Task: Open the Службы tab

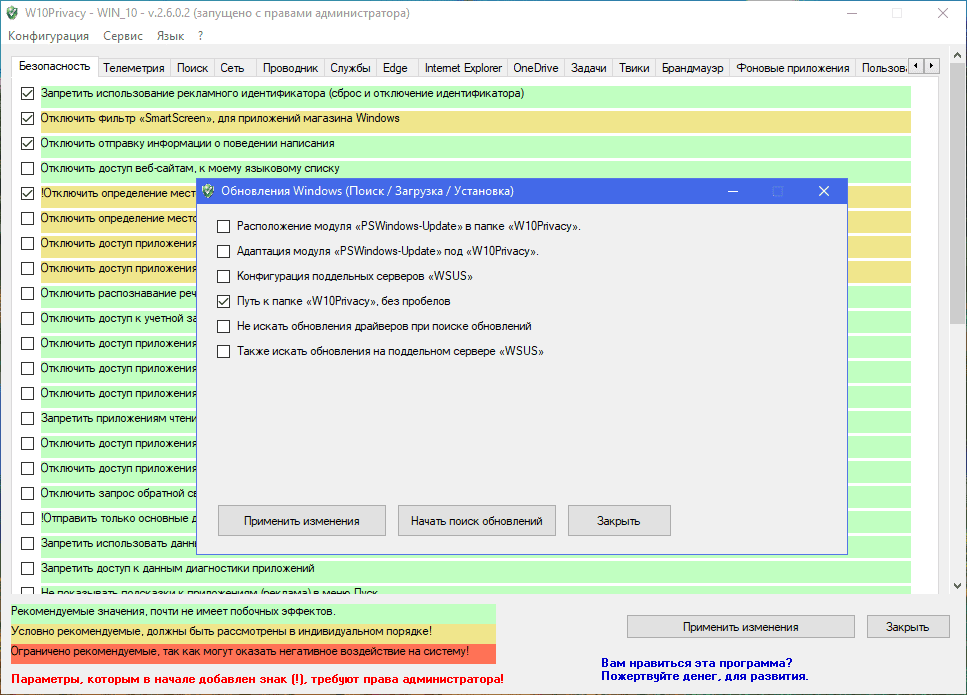Action: point(350,68)
